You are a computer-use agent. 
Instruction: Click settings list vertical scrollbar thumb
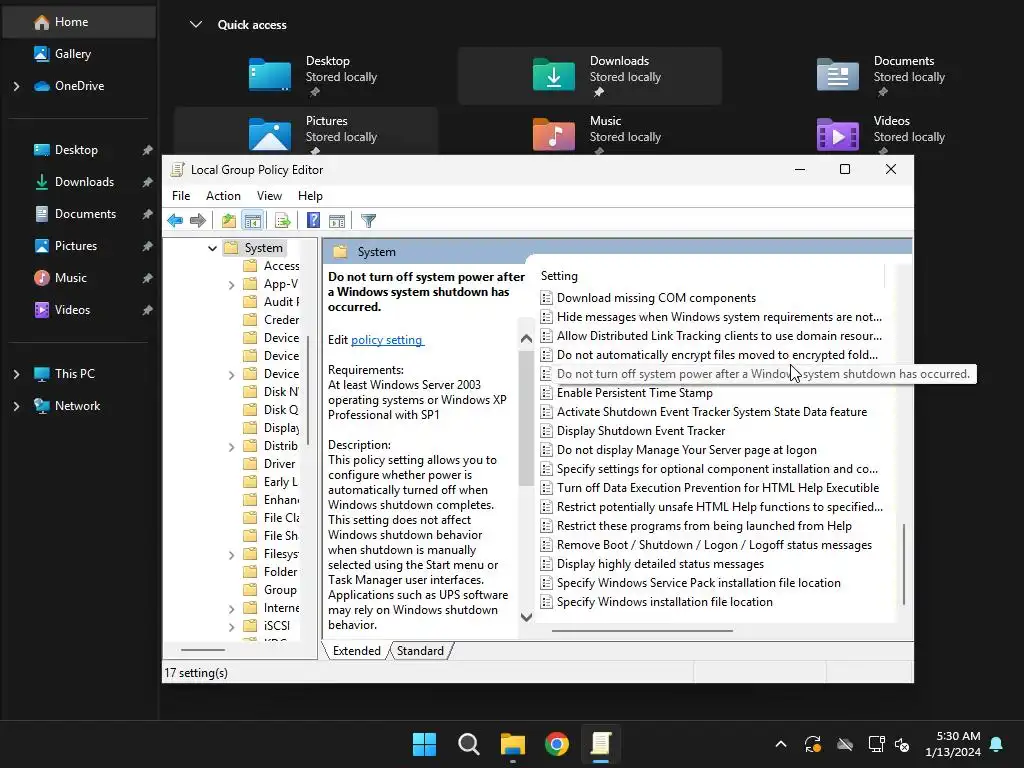(x=904, y=564)
